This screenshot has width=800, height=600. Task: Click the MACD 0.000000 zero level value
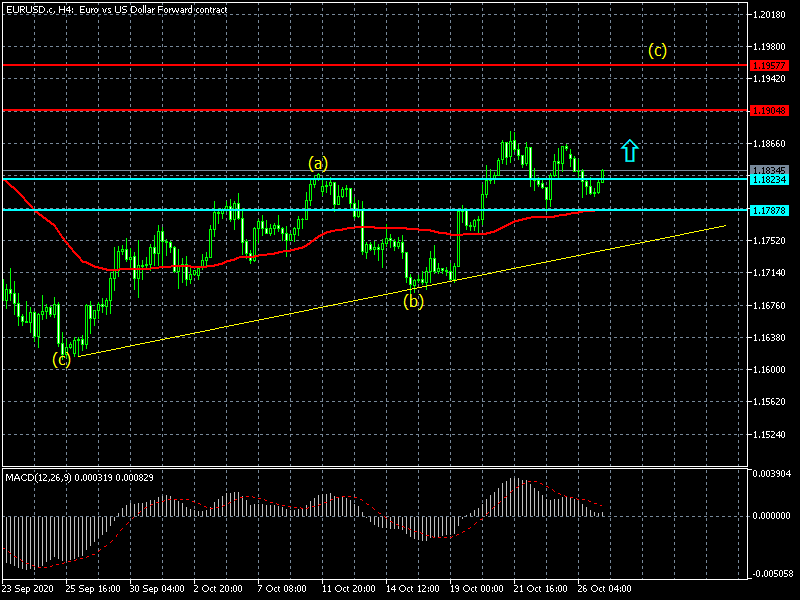coord(772,516)
